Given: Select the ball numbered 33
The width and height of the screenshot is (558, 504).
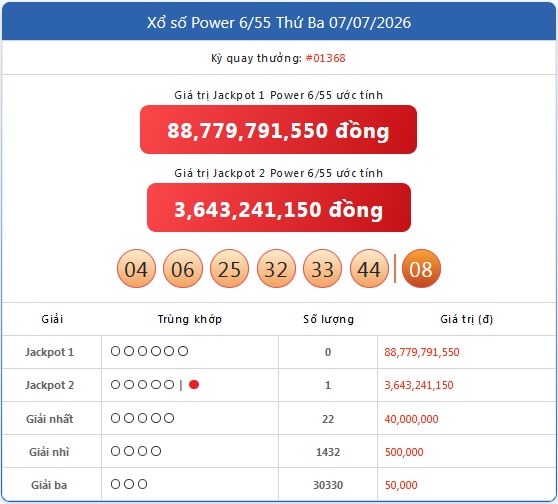Looking at the screenshot, I should pos(323,269).
